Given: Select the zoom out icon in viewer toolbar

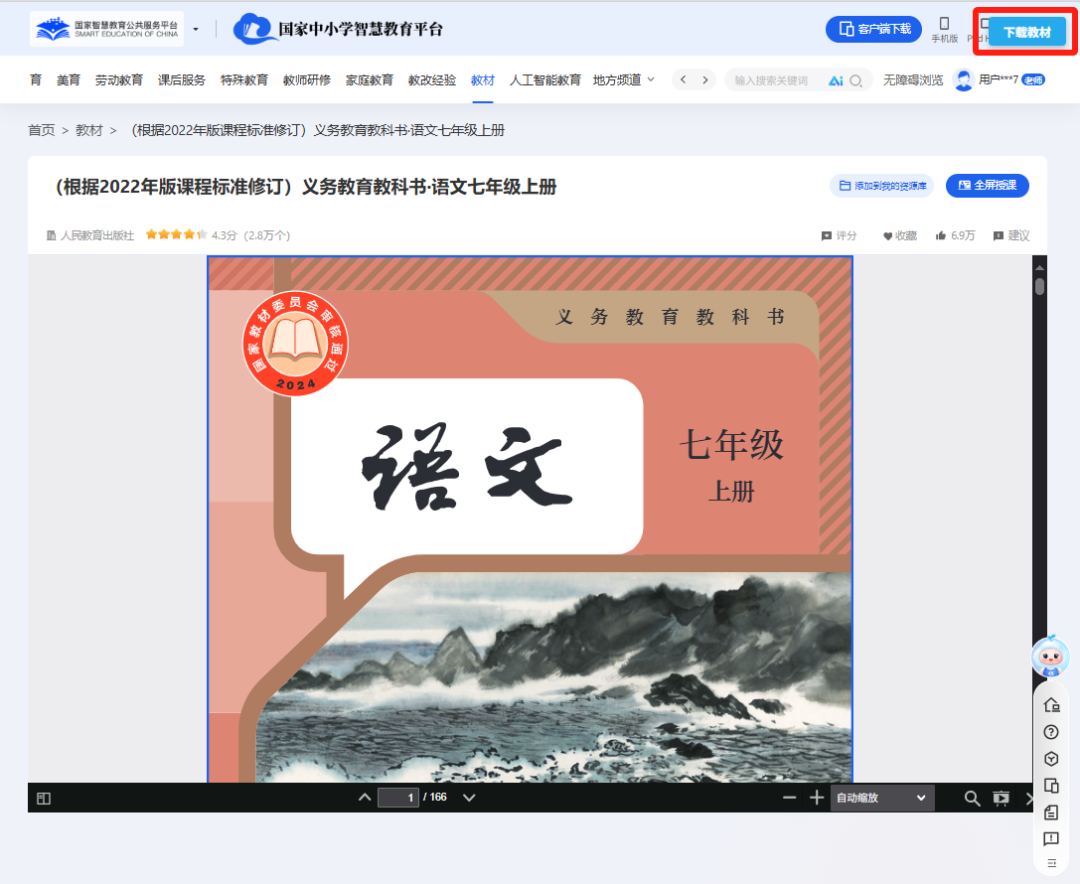Looking at the screenshot, I should coord(789,798).
